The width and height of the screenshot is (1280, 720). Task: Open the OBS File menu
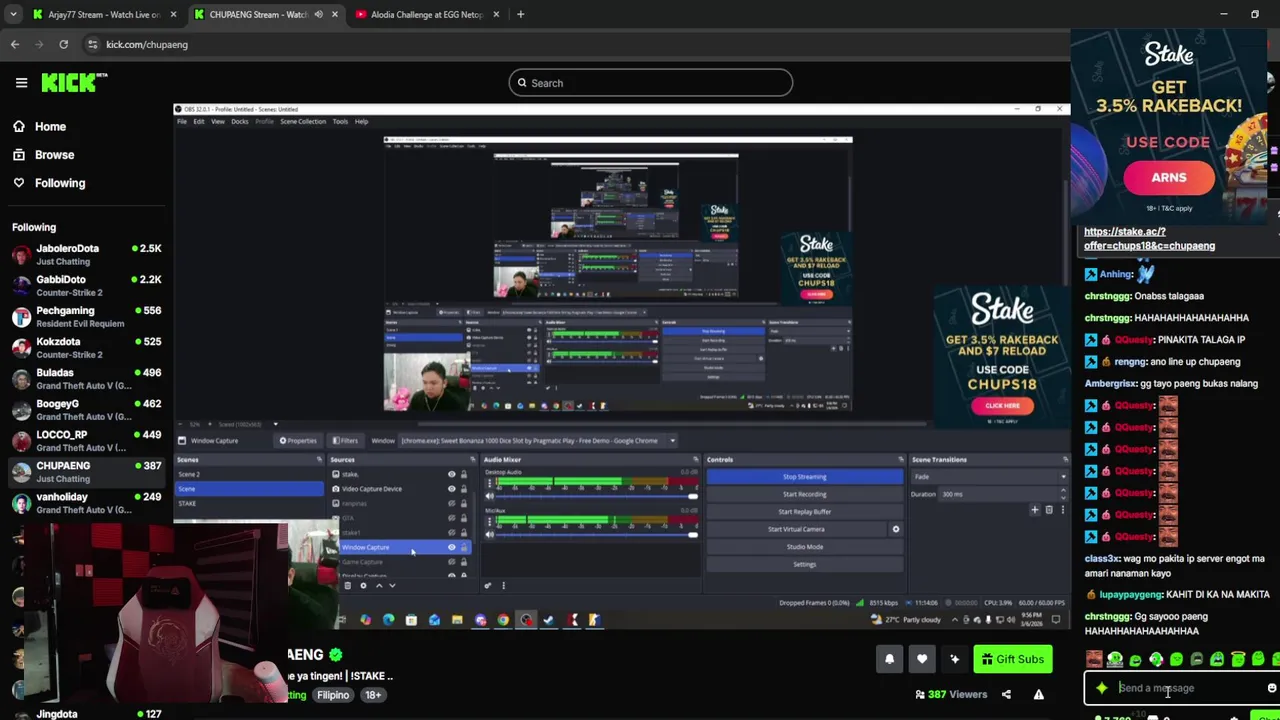coord(182,121)
